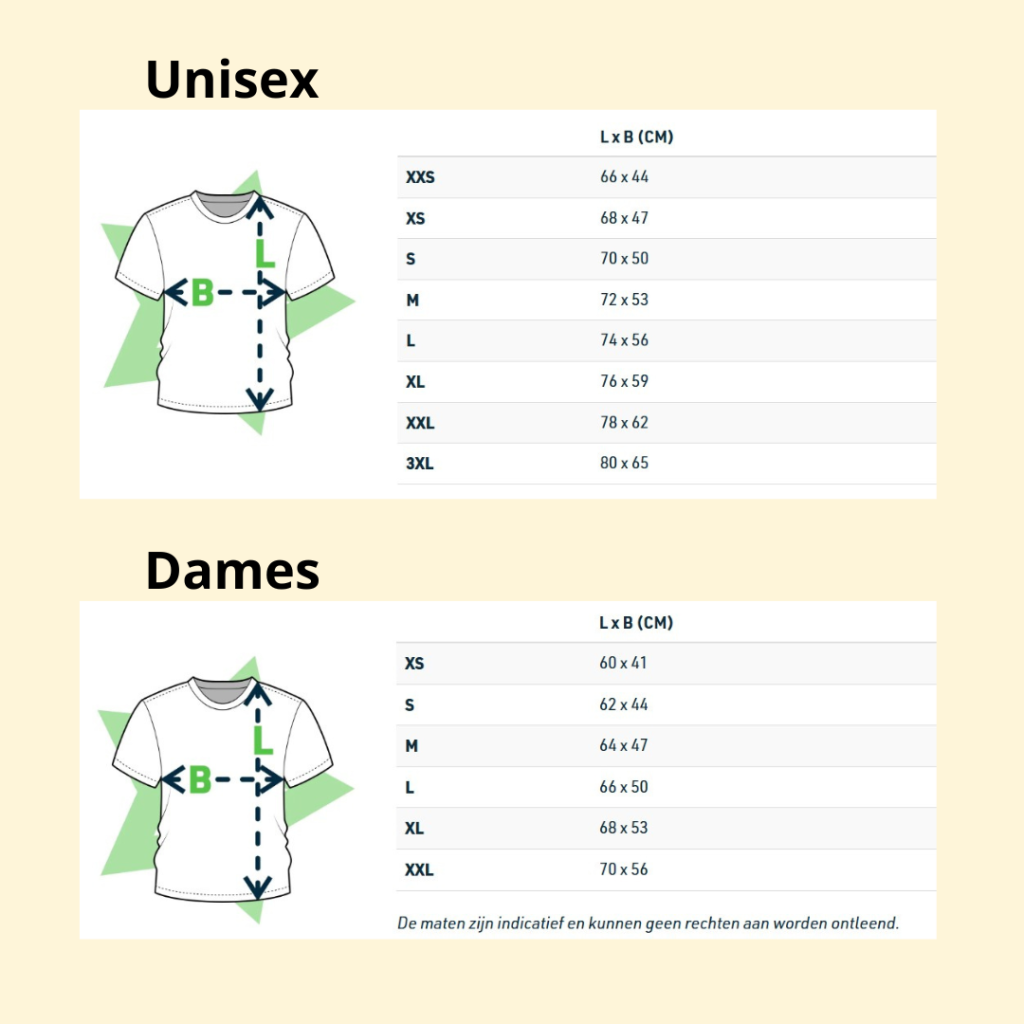Click the Unisex L x B (CM) header
Viewport: 1024px width, 1024px height.
[x=637, y=136]
